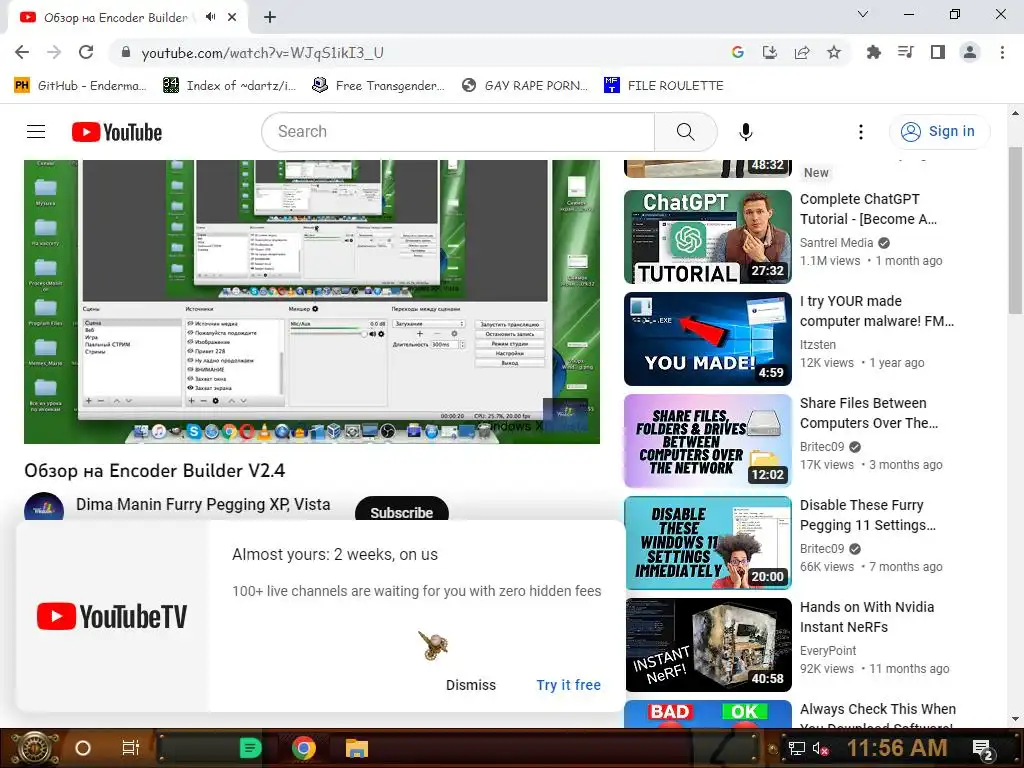
Task: Open Share Files Between Computers thumbnail
Action: pyautogui.click(x=708, y=441)
